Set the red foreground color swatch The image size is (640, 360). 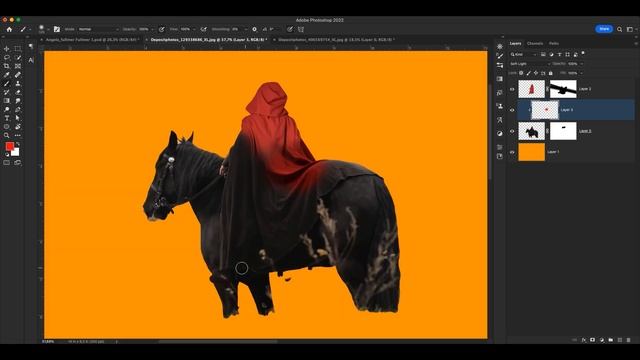(9, 146)
